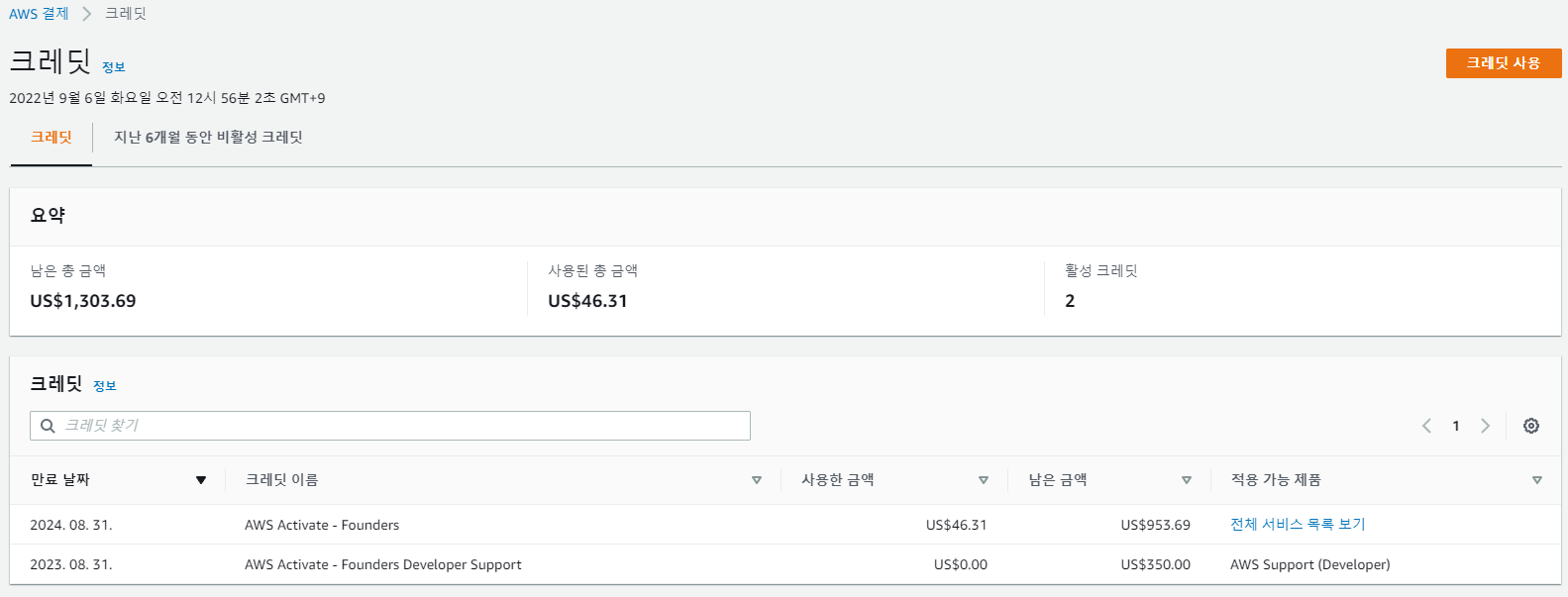Click breadcrumb separator chevron after AWS 결제

(x=87, y=14)
